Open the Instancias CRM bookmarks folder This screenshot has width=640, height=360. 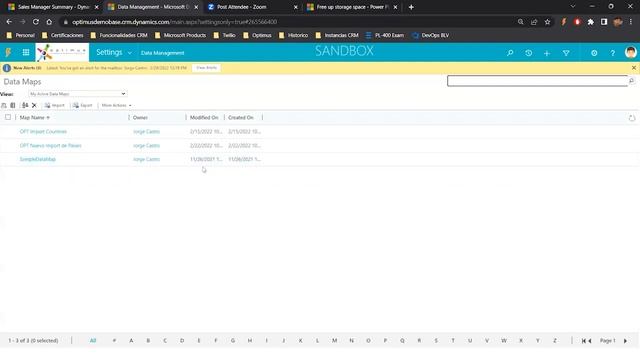point(337,36)
